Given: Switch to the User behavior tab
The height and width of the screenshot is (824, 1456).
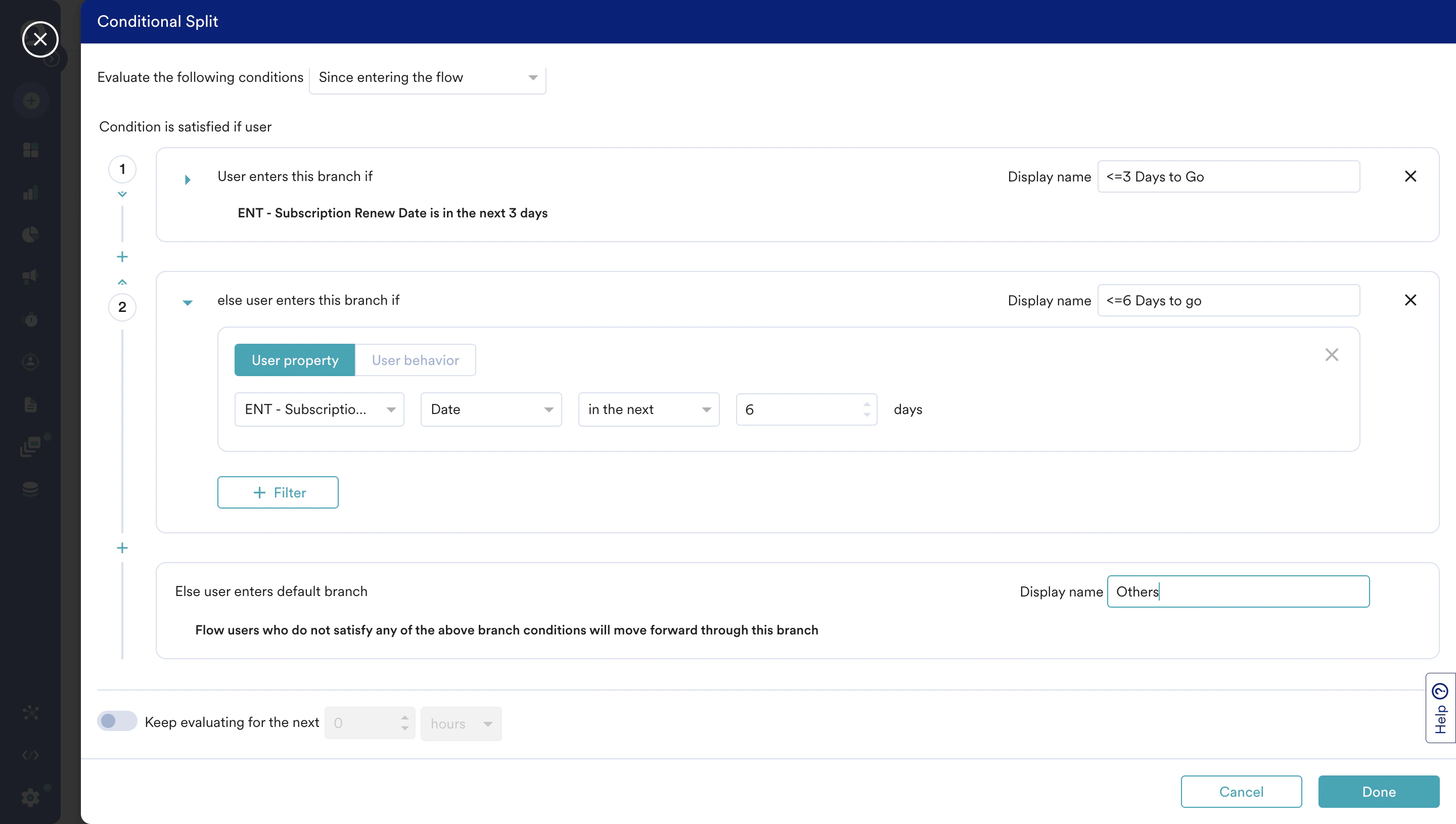Looking at the screenshot, I should (x=416, y=360).
